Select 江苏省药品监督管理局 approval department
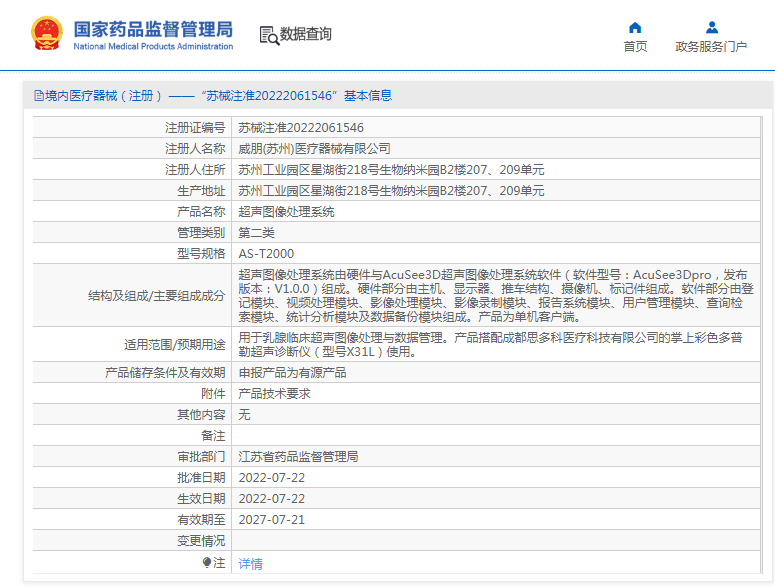This screenshot has width=775, height=587. click(x=298, y=457)
